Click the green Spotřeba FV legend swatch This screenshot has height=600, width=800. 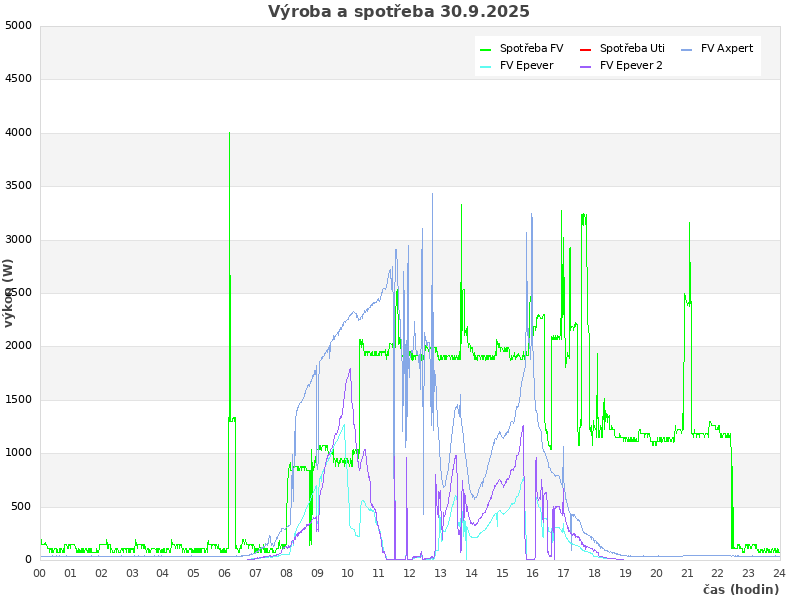[486, 49]
